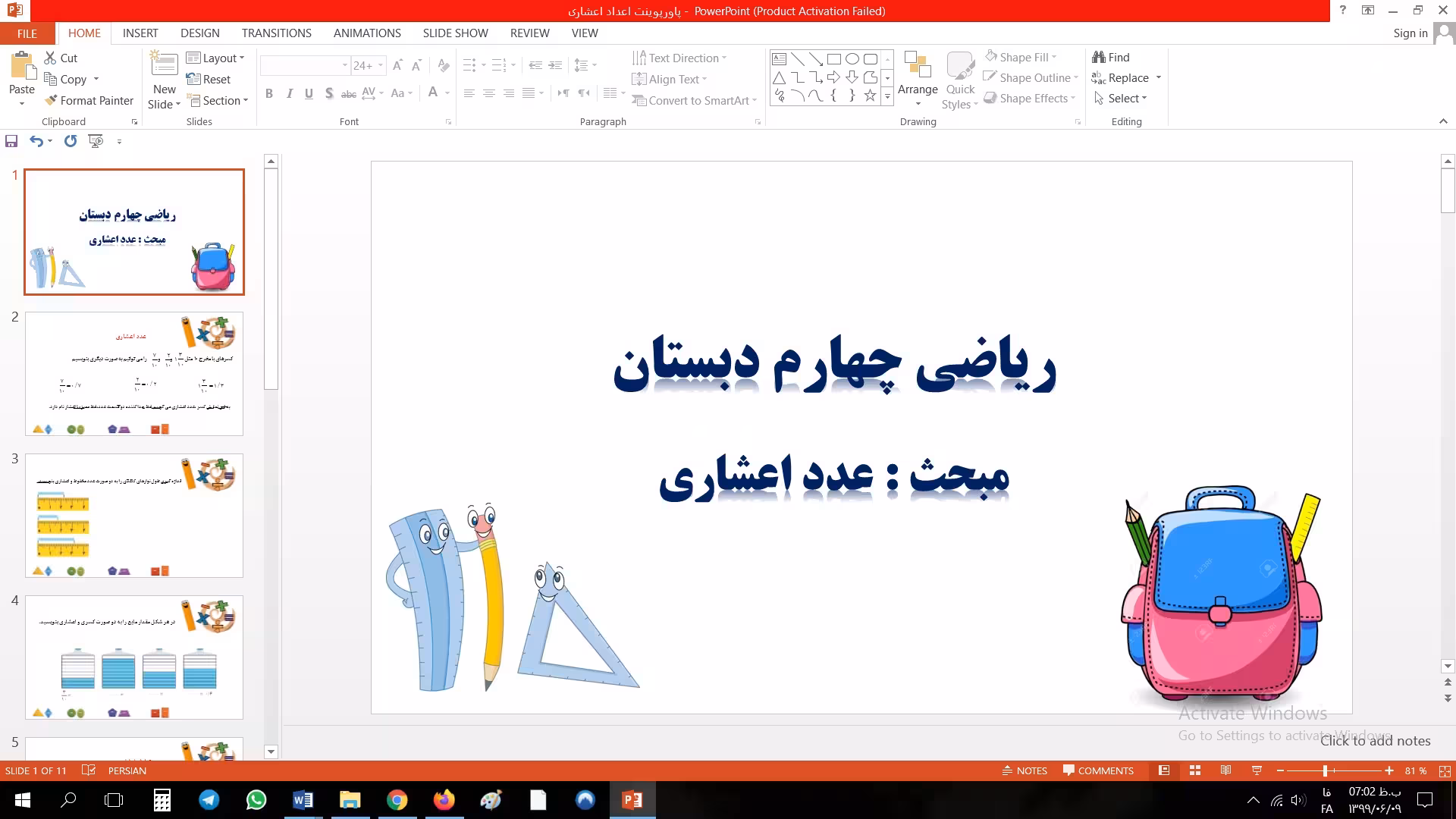Expand Shape Effects dropdown
The width and height of the screenshot is (1456, 819).
1030,98
